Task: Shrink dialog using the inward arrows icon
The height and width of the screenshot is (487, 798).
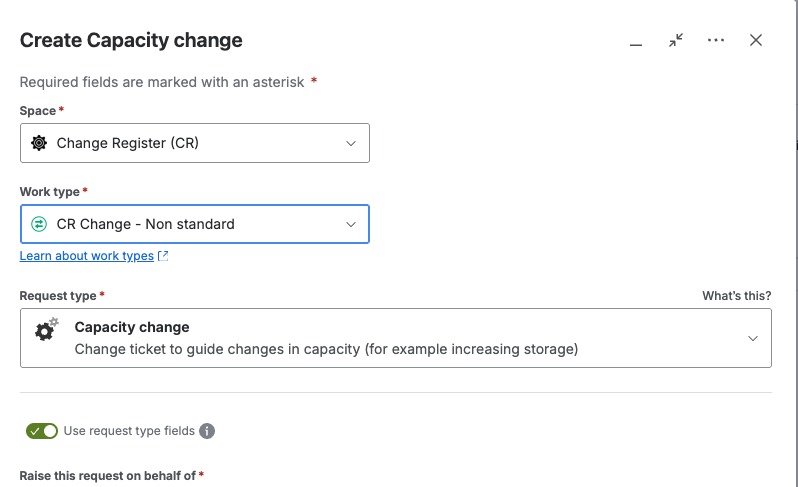Action: click(x=676, y=40)
